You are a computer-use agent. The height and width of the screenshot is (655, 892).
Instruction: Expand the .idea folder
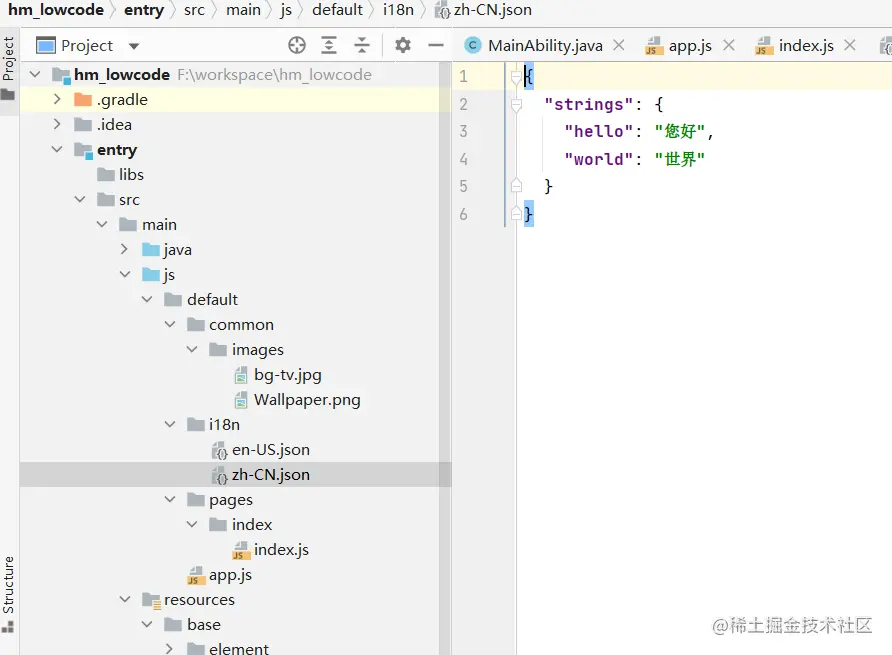point(57,124)
